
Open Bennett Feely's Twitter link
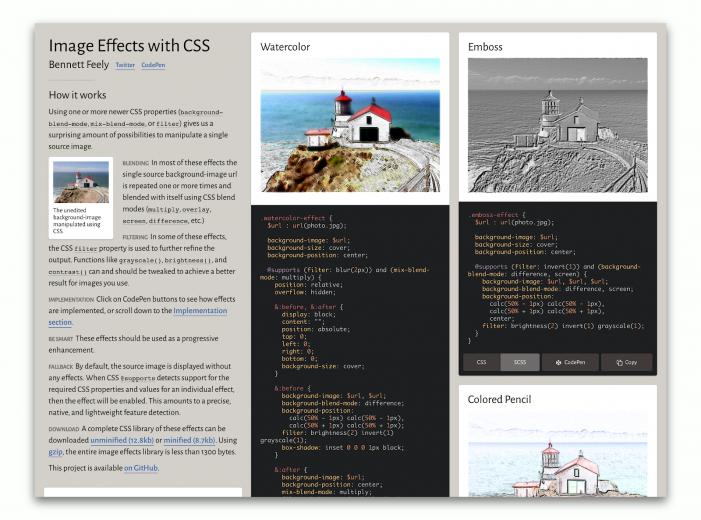[125, 65]
